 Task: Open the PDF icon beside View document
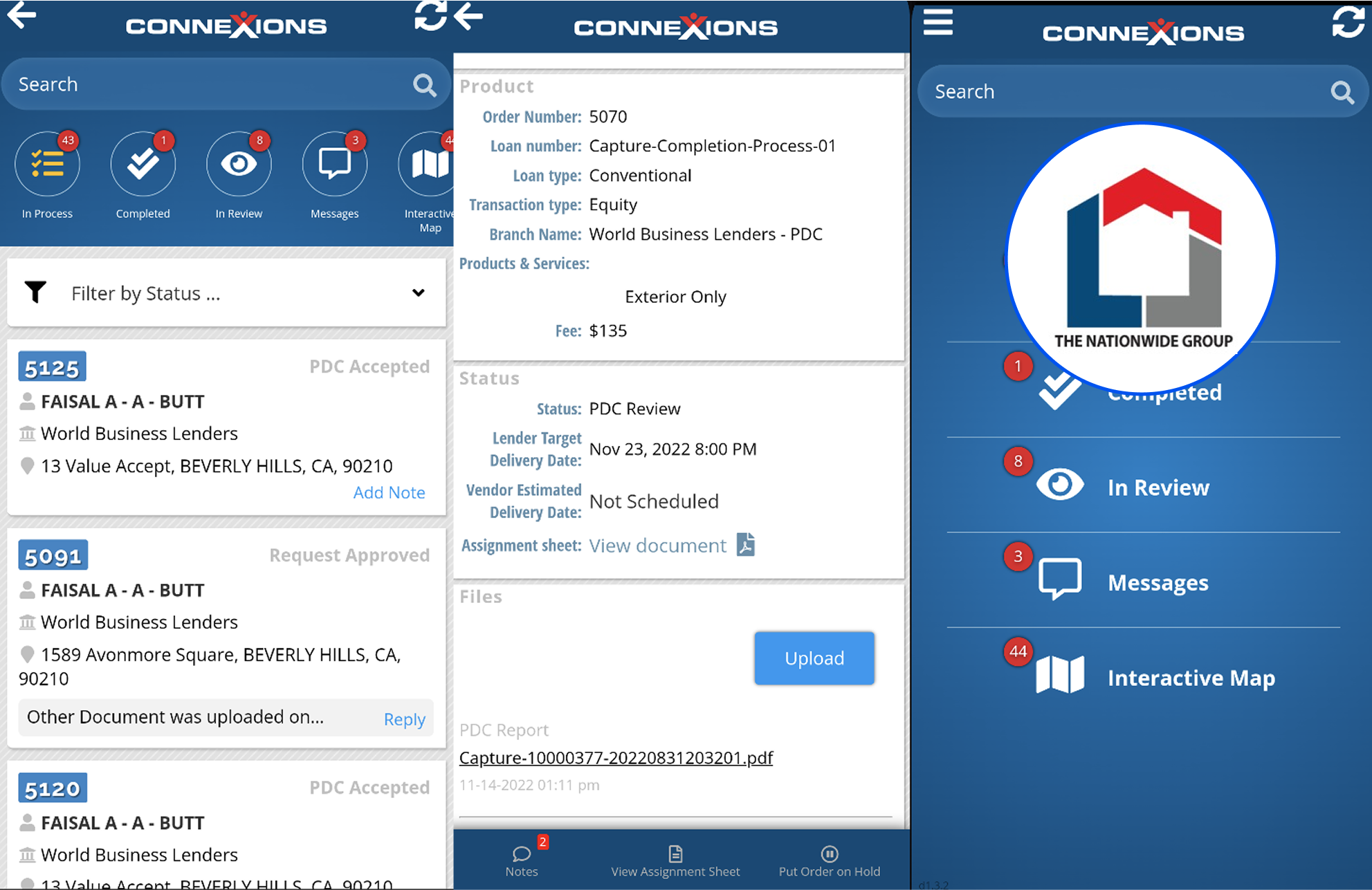coord(746,545)
